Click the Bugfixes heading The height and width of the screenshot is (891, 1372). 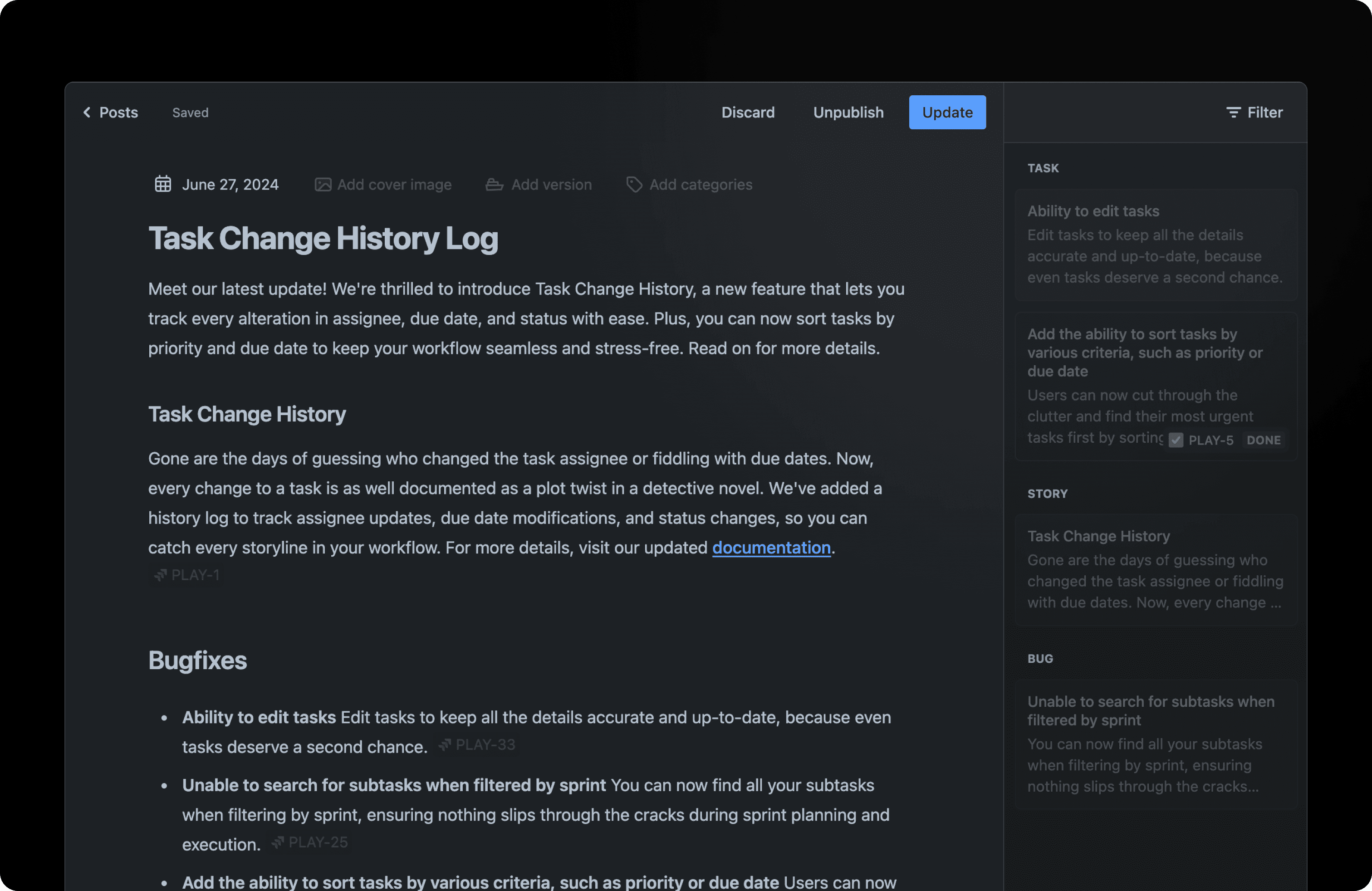tap(197, 661)
